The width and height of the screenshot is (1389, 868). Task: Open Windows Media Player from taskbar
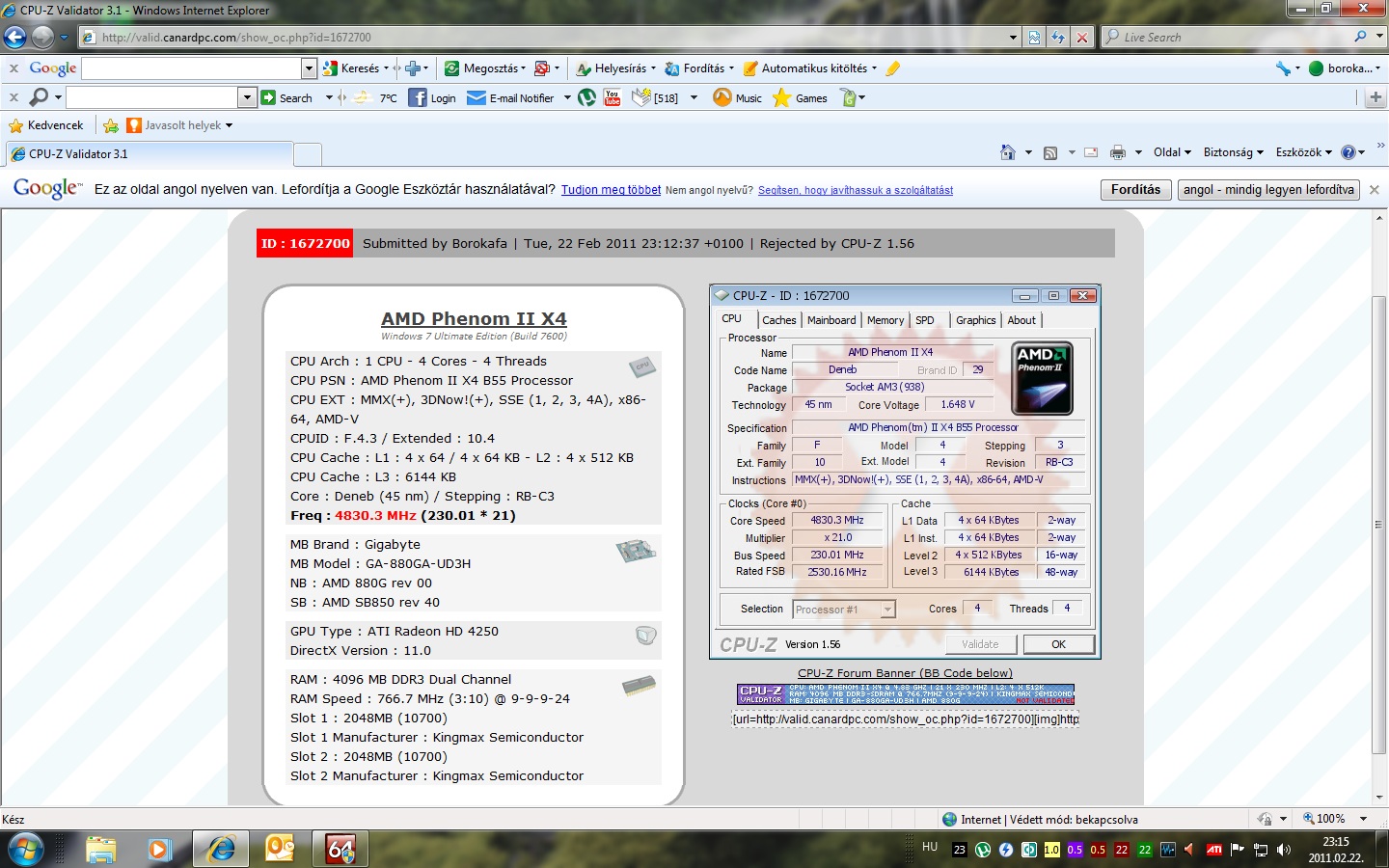pos(159,849)
